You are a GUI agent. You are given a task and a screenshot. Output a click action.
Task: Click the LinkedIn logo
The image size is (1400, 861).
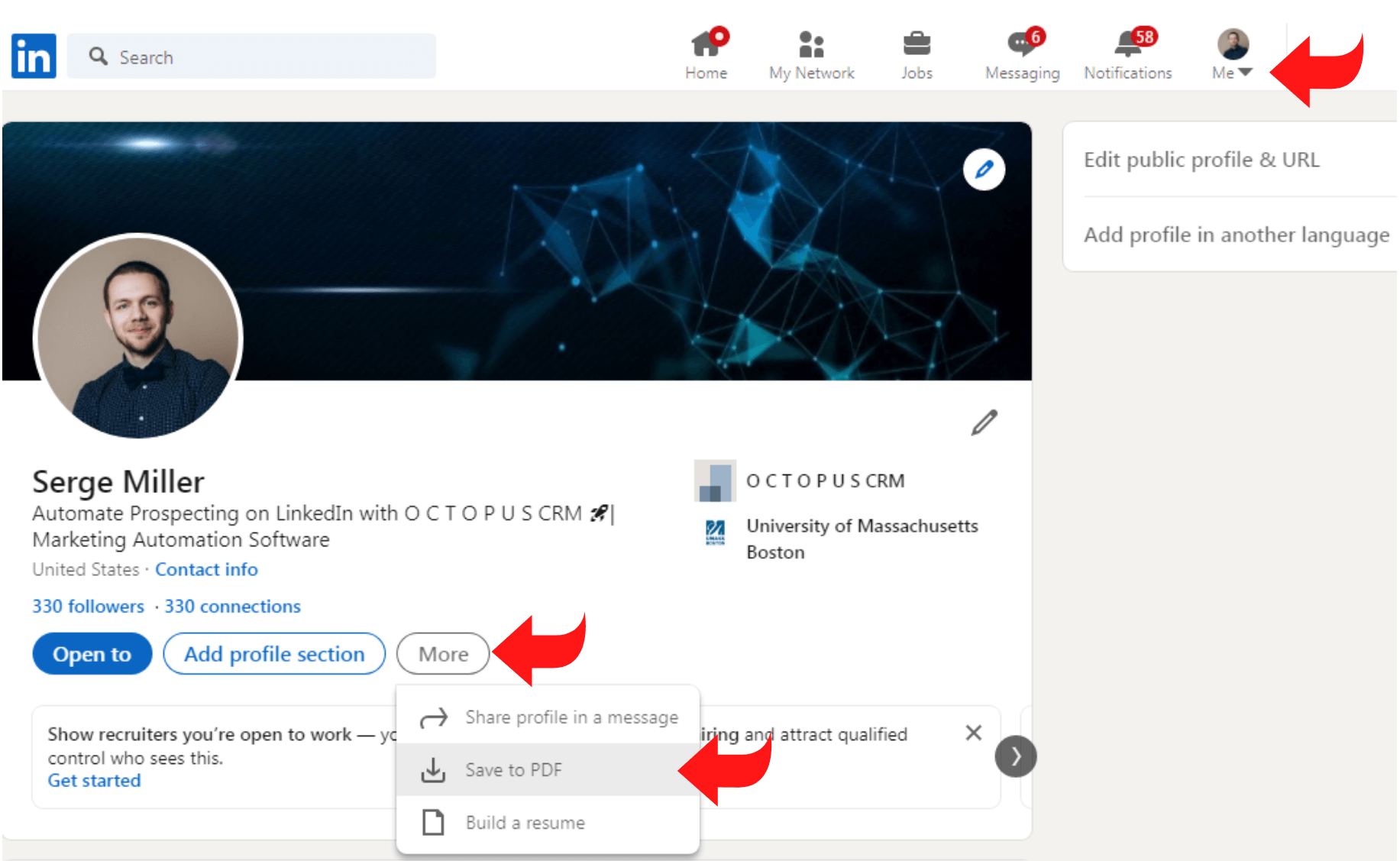click(34, 55)
